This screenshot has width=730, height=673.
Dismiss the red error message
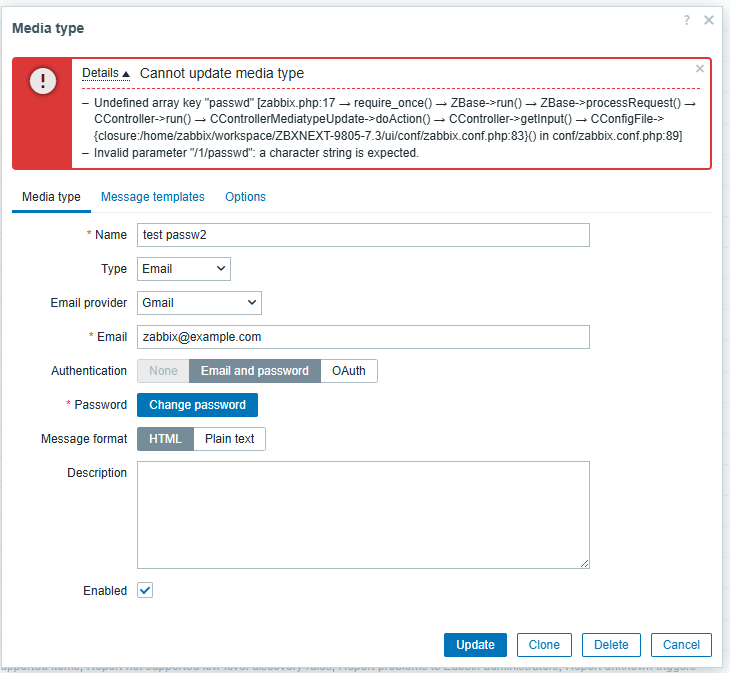pyautogui.click(x=699, y=69)
